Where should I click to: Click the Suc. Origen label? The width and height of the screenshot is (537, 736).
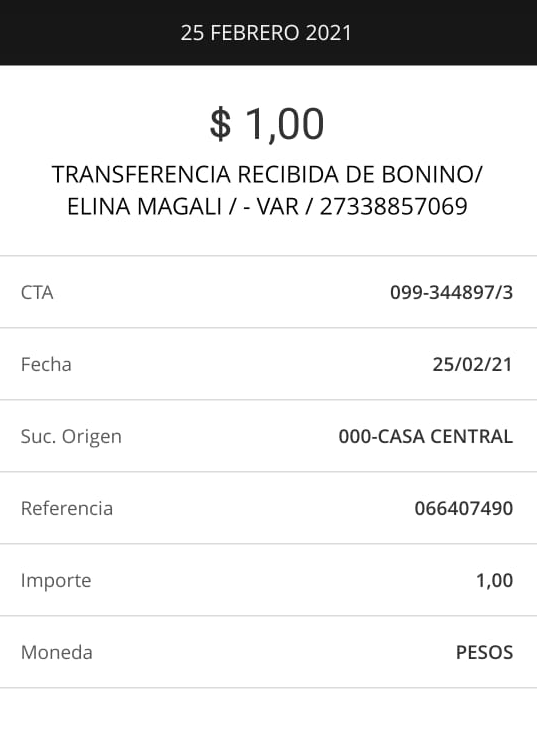point(71,437)
